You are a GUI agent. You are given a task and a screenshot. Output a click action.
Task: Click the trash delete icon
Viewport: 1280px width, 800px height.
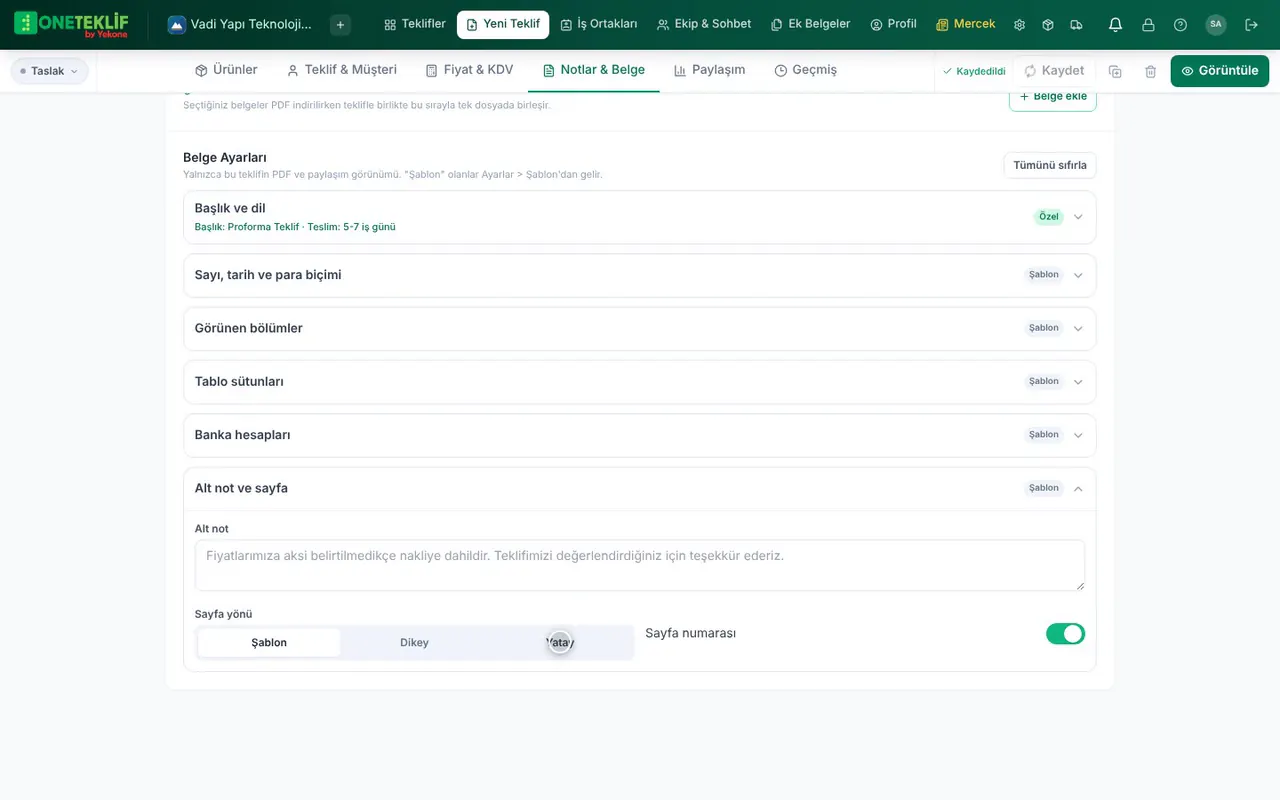[1151, 71]
